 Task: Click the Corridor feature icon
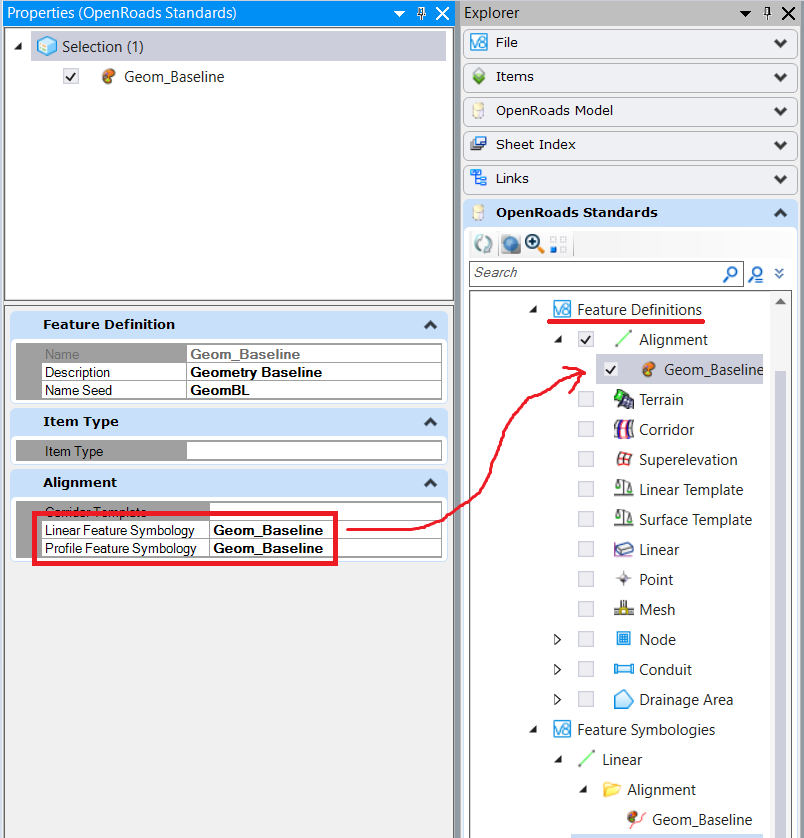623,429
